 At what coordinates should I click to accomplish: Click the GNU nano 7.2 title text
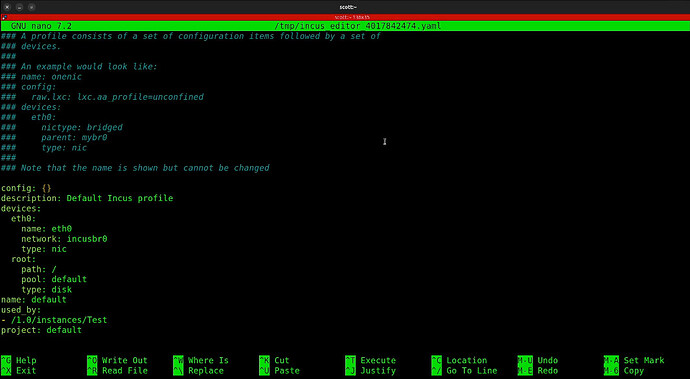41,26
